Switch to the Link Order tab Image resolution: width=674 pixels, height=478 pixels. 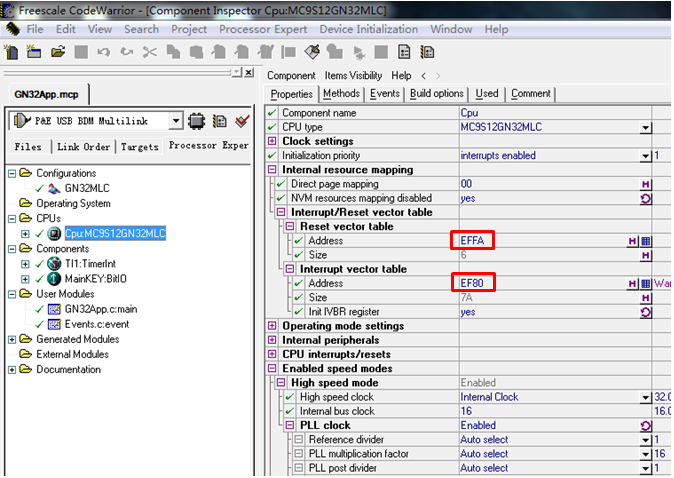[83, 147]
